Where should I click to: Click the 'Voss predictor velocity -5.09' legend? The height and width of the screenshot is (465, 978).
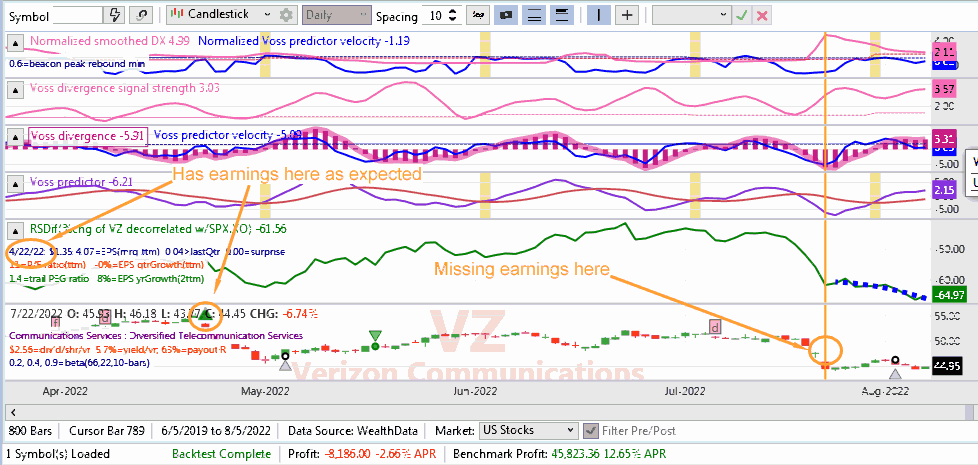(x=229, y=135)
